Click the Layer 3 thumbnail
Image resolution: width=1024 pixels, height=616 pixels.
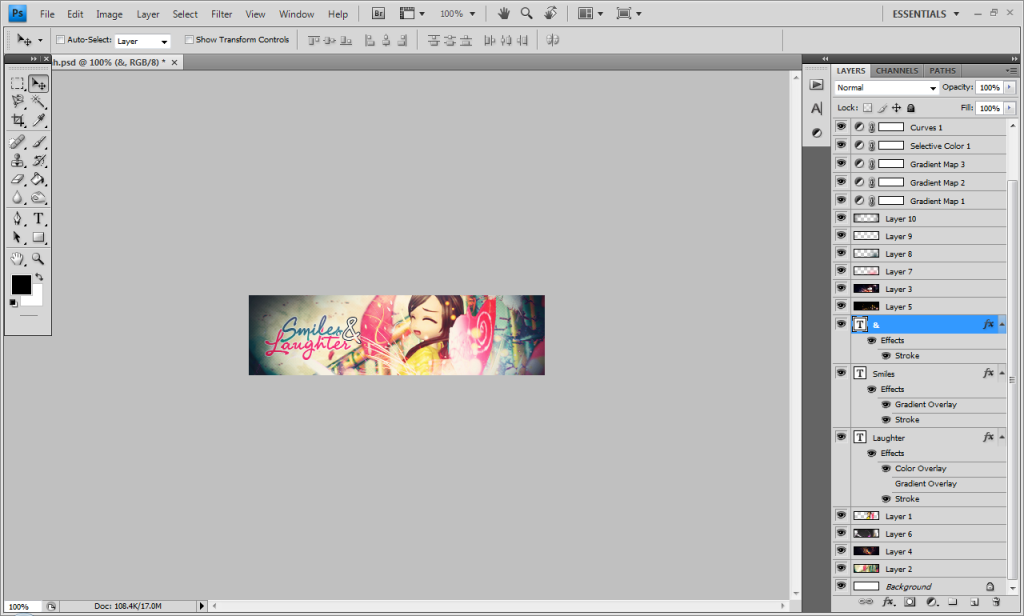point(866,288)
